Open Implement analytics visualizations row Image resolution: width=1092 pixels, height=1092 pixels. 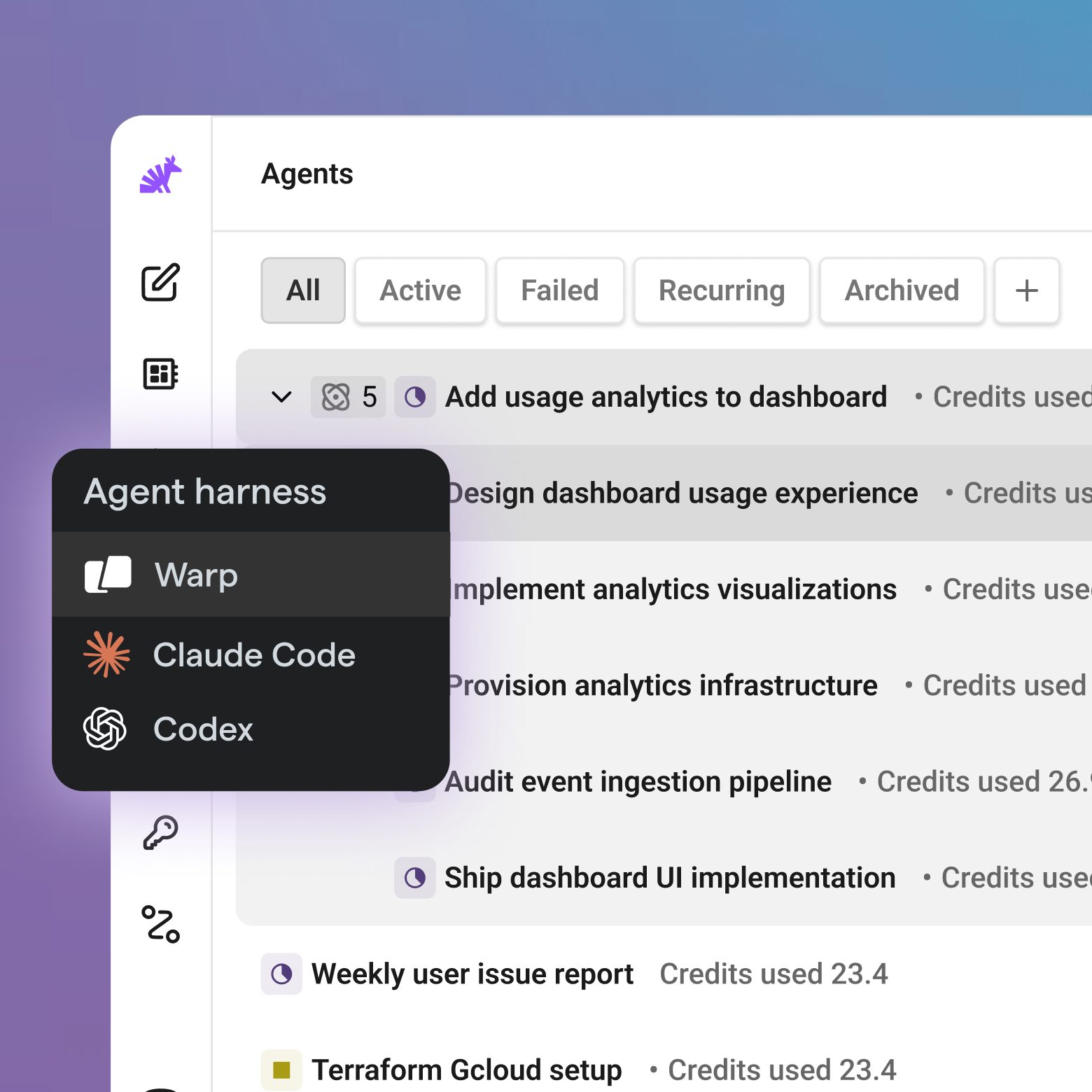[x=770, y=589]
